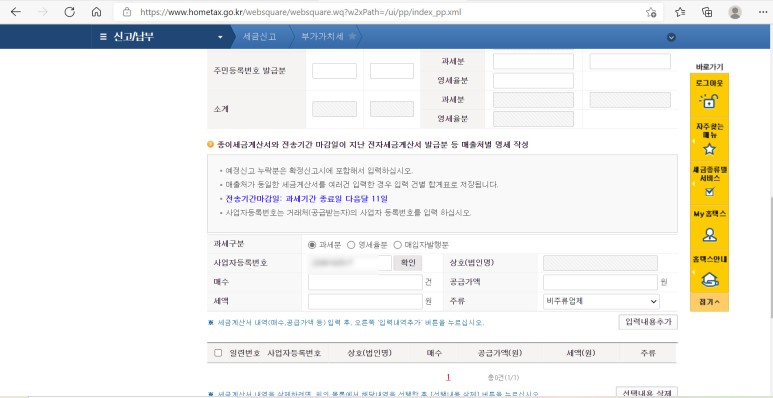This screenshot has height=398, width=773.
Task: Open the favorites list icon
Action: (680, 12)
